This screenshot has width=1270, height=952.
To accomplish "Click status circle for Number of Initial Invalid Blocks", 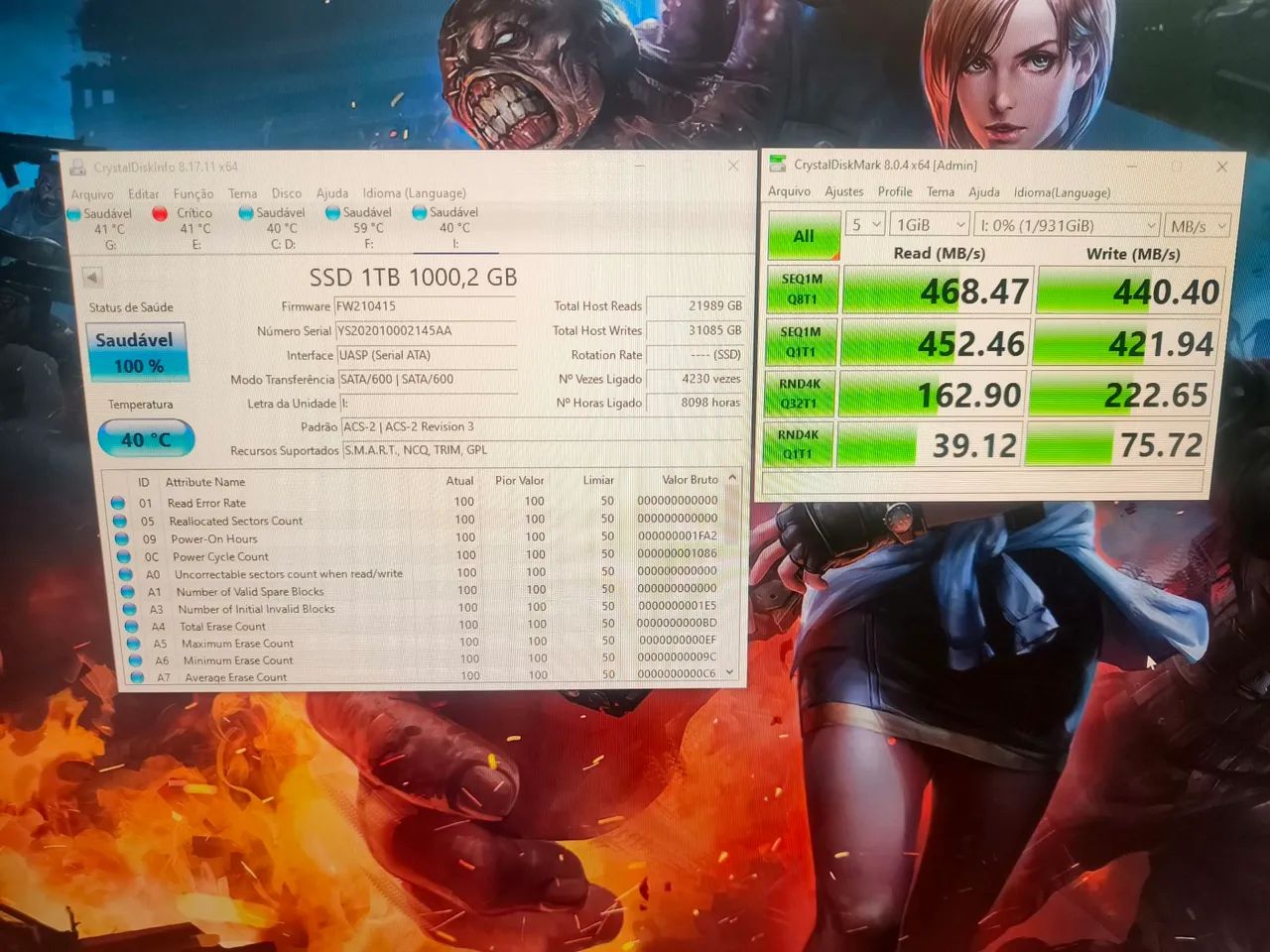I will tap(129, 609).
